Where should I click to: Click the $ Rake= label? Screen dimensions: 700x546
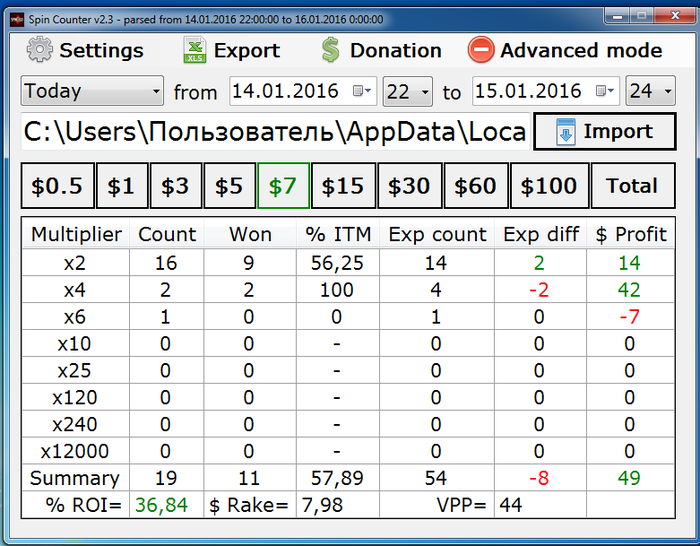pyautogui.click(x=249, y=505)
